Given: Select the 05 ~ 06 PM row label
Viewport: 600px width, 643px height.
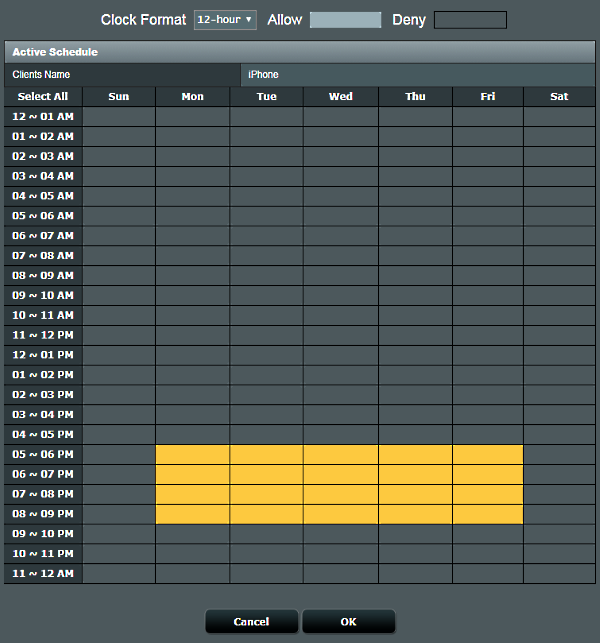Looking at the screenshot, I should pos(43,454).
